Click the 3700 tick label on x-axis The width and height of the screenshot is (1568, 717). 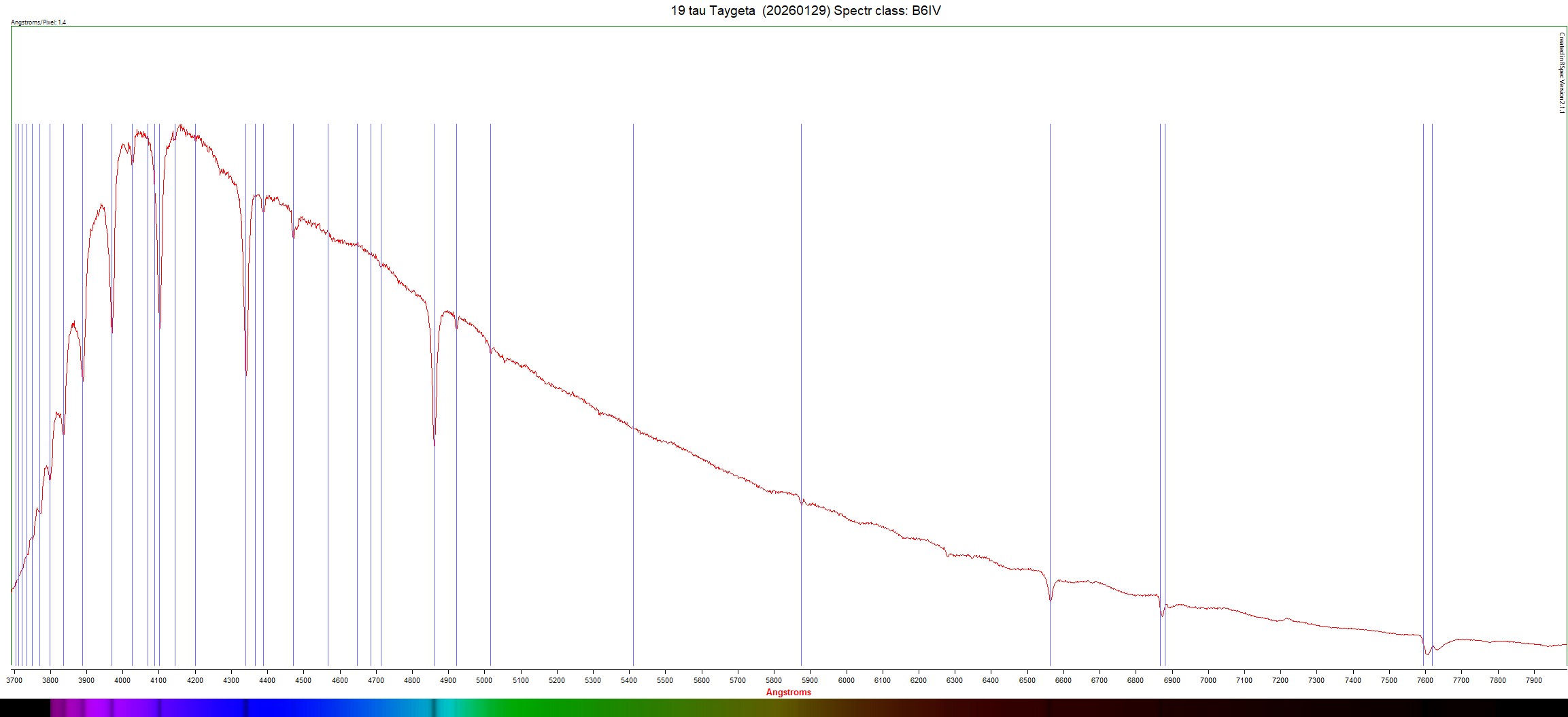pos(14,680)
